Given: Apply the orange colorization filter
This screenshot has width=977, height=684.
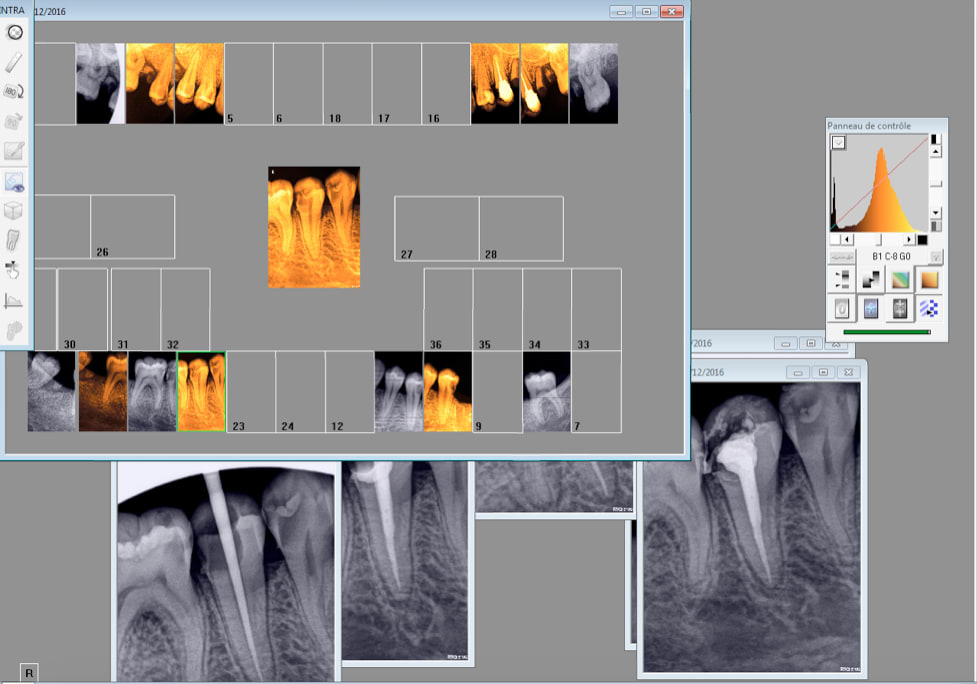Looking at the screenshot, I should [929, 280].
